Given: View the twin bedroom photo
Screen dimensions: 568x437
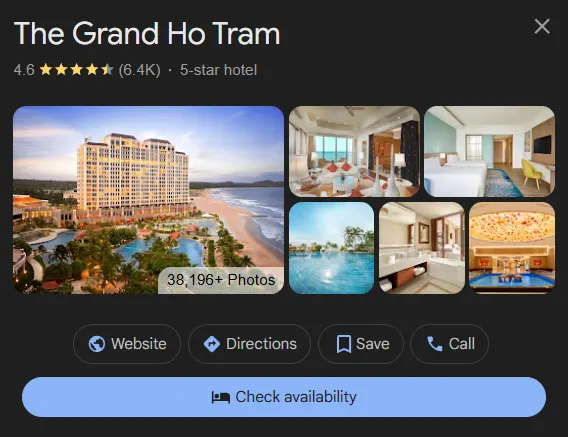Looking at the screenshot, I should pyautogui.click(x=489, y=151).
